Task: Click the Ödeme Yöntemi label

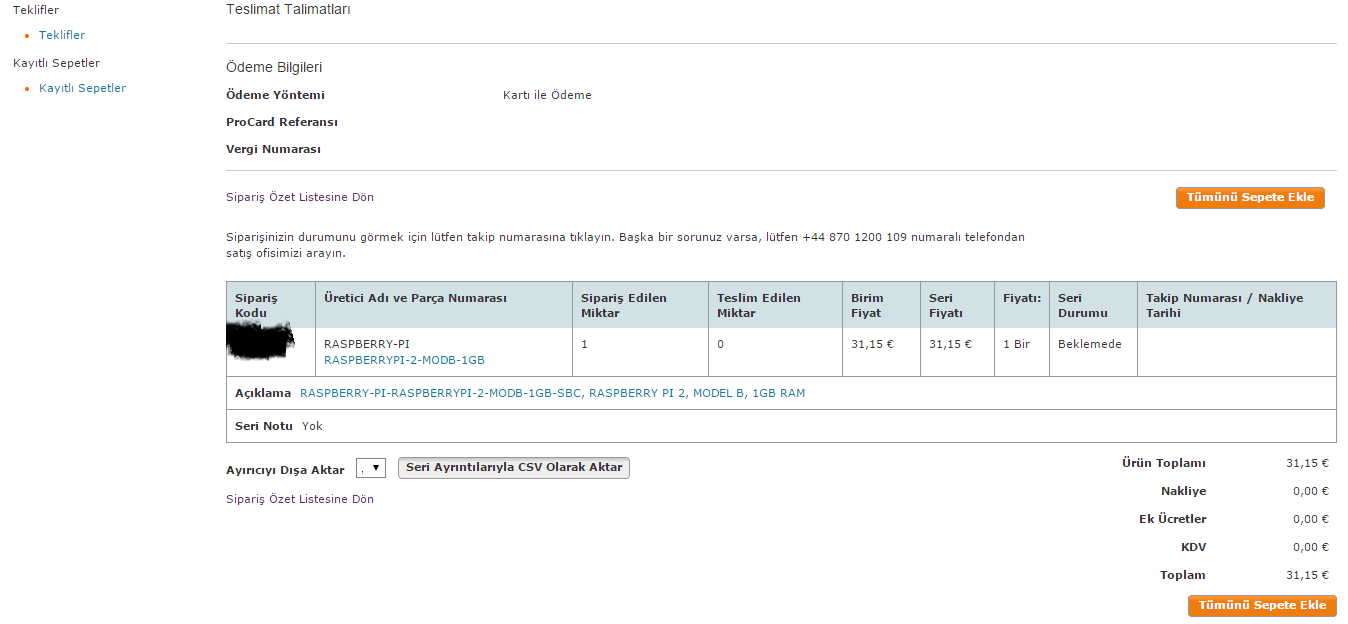Action: [x=275, y=95]
